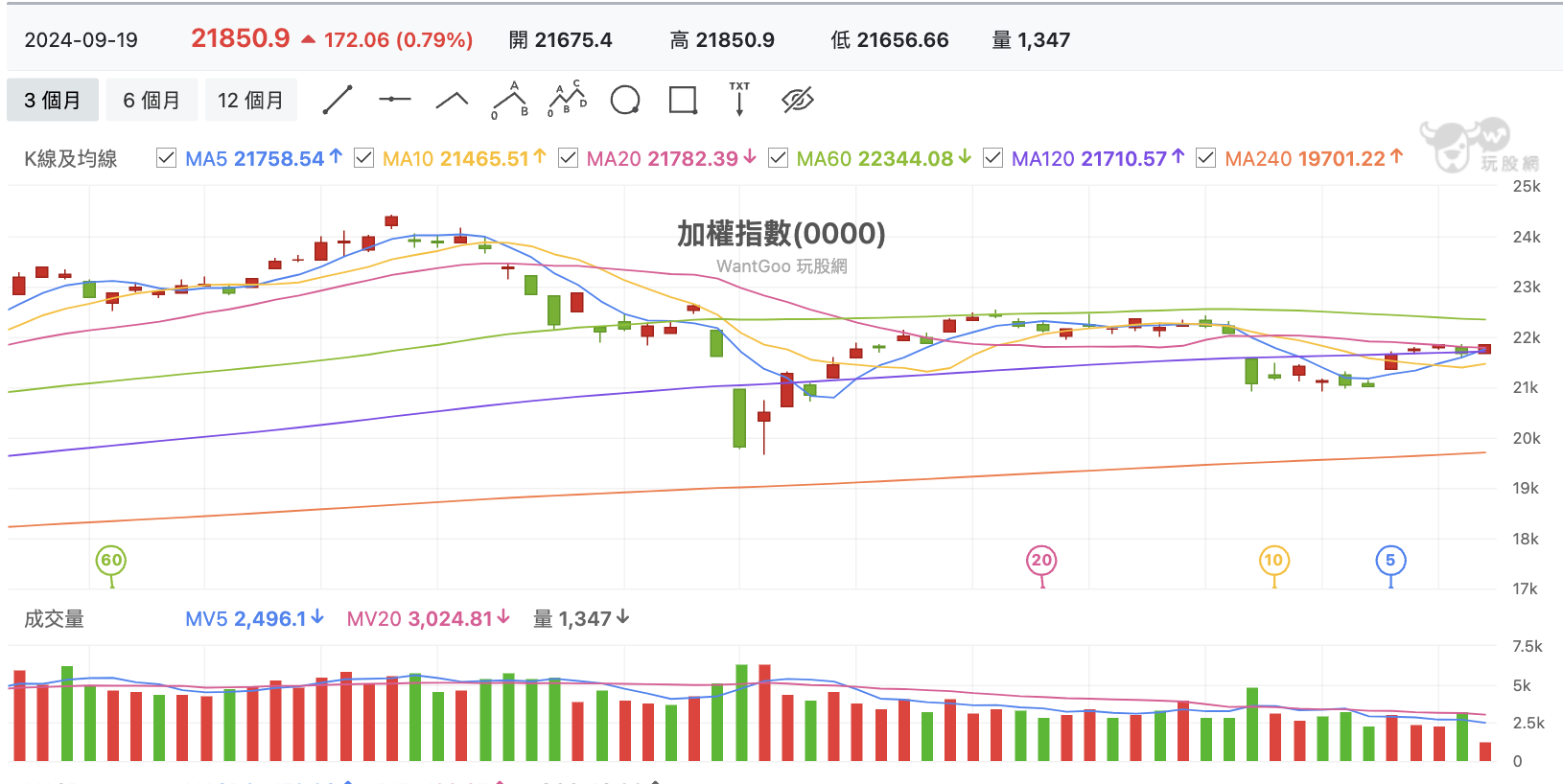This screenshot has height=784, width=1563.
Task: Select the rectangle drawing tool
Action: [x=683, y=100]
